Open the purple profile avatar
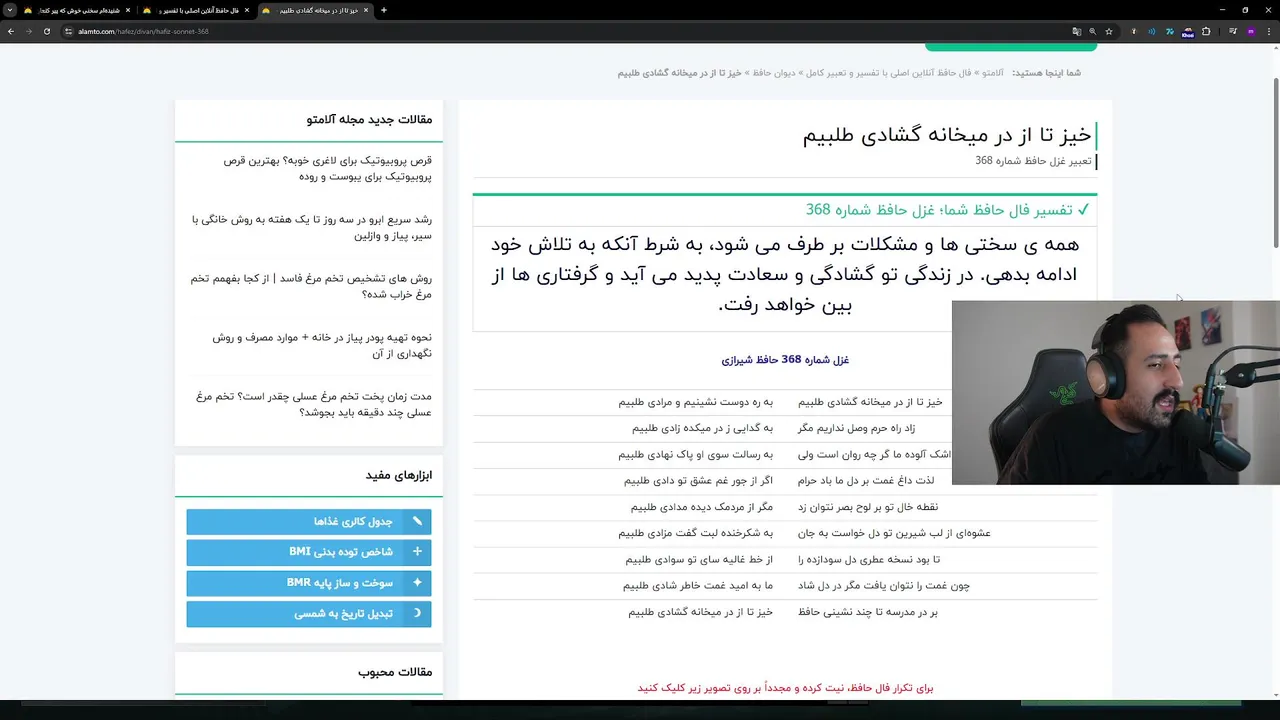Screen dimensions: 1280x720 click(1250, 31)
